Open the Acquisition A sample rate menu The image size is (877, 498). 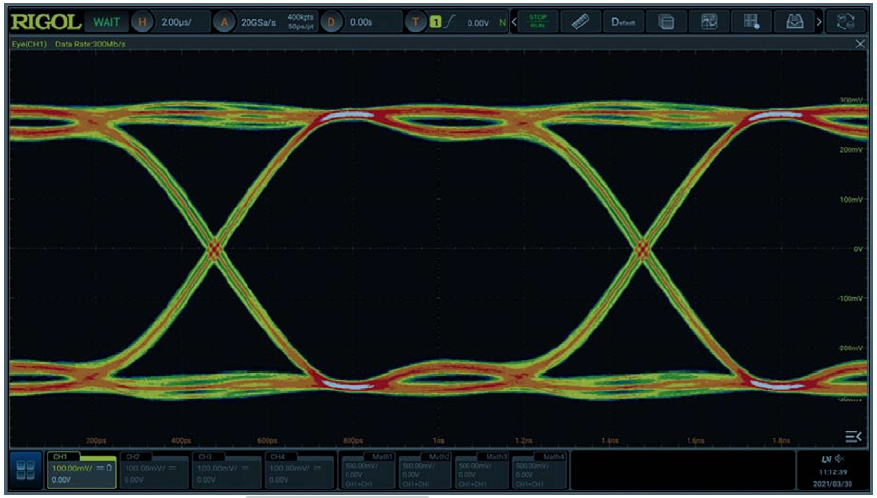tap(225, 21)
